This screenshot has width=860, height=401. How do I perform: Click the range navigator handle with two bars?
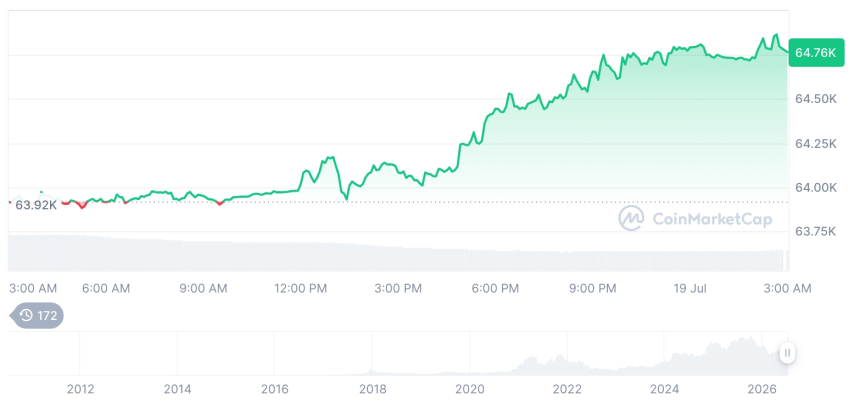pyautogui.click(x=787, y=352)
